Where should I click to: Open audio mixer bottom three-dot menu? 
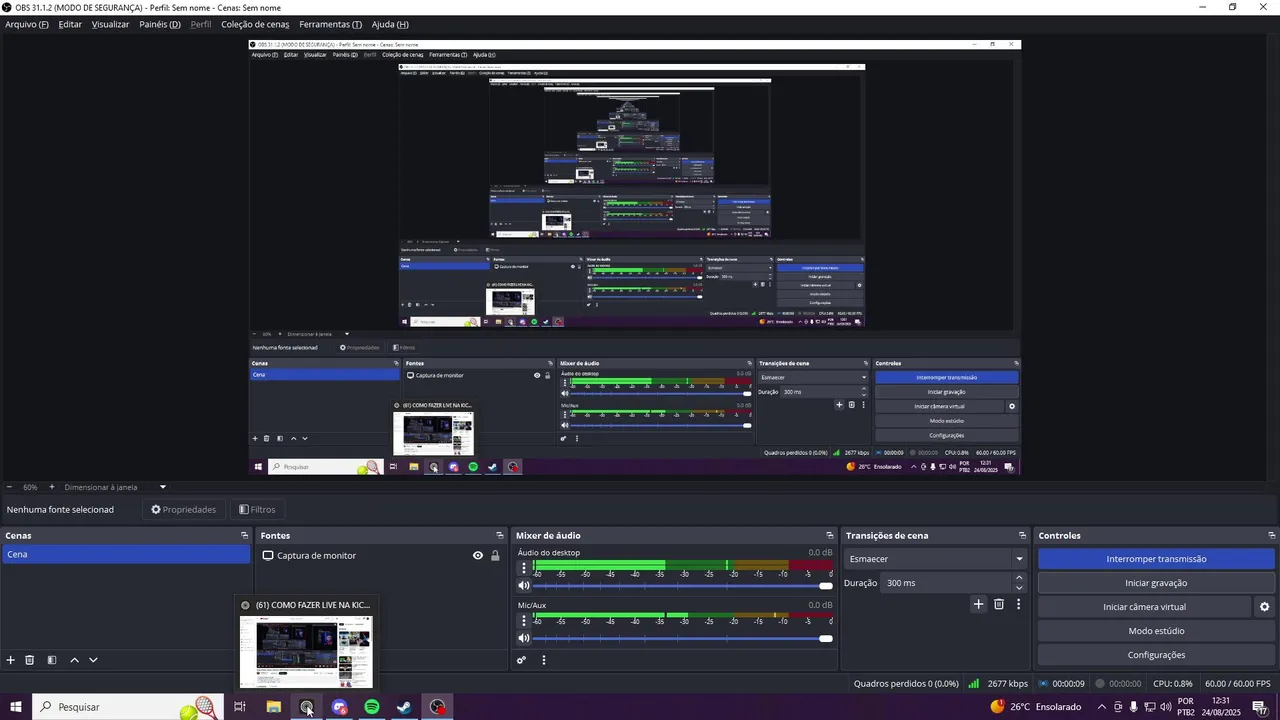544,660
